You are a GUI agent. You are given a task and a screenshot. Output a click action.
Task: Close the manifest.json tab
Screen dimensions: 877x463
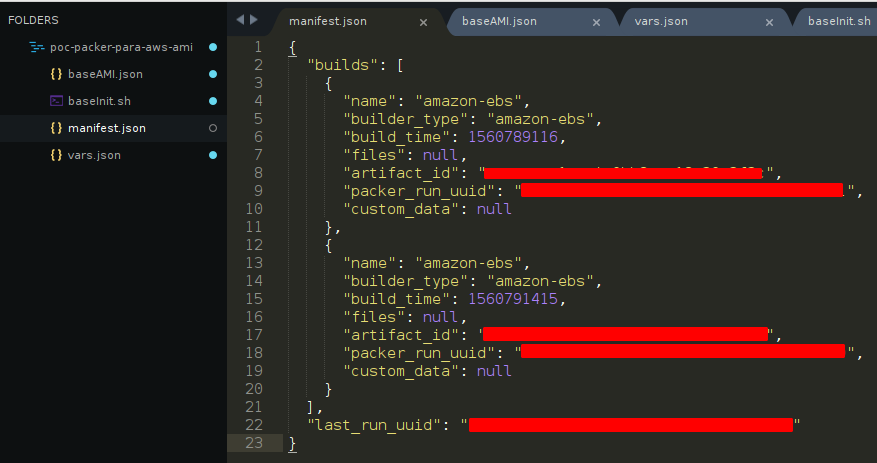424,21
